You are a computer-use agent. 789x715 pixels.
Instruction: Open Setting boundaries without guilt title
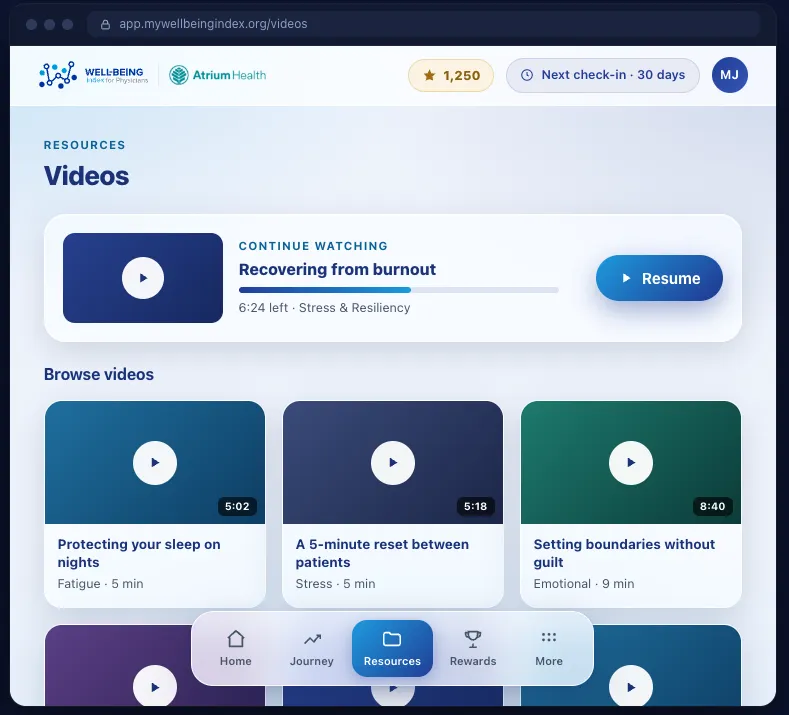coord(624,553)
